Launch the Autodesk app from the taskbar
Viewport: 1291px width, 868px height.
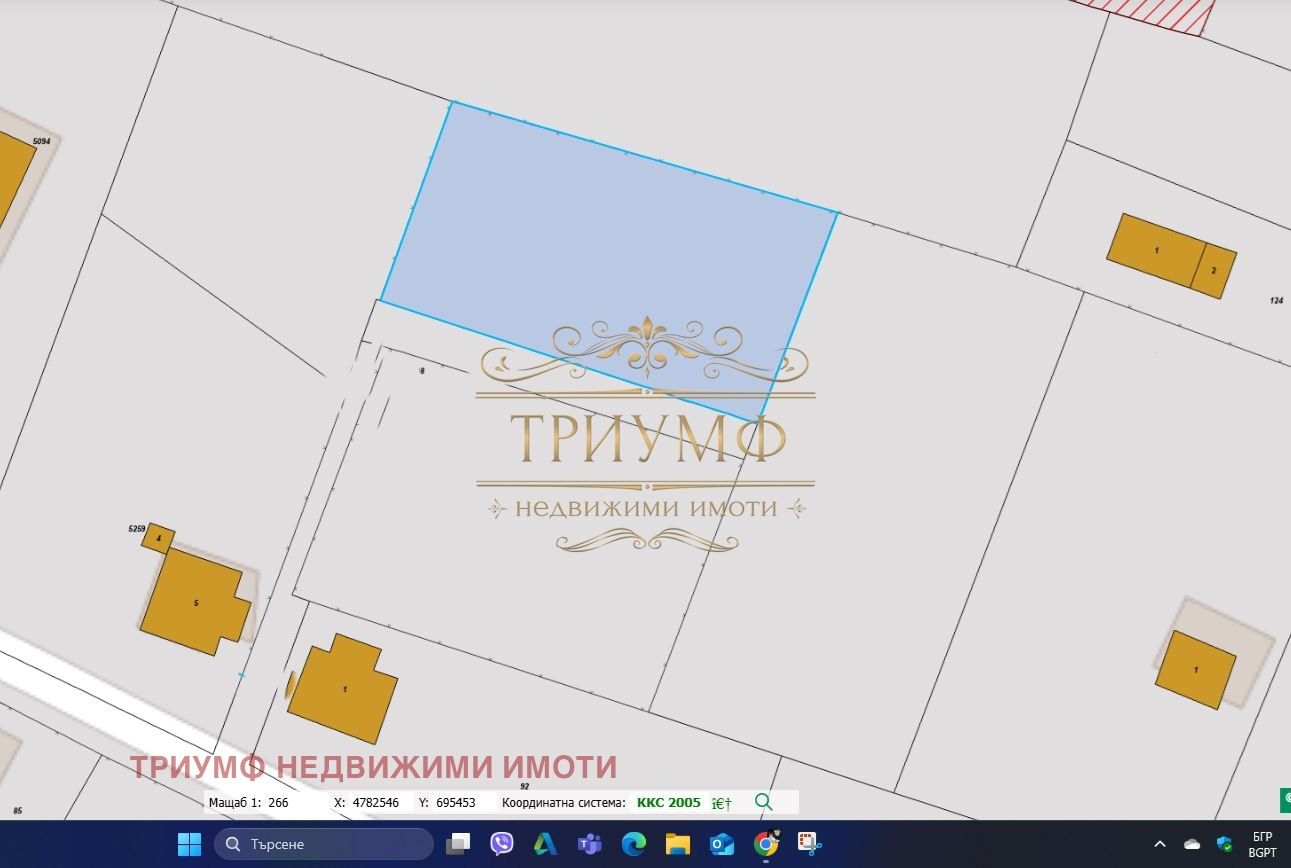click(544, 844)
